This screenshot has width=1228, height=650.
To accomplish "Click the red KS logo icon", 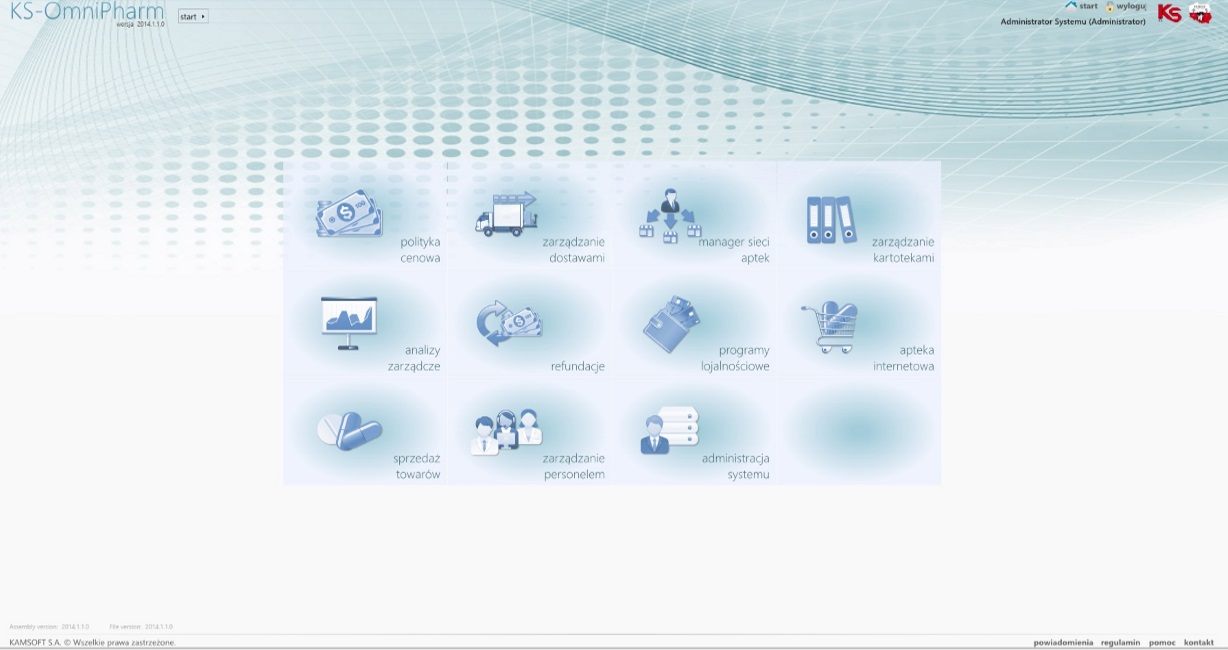I will [x=1169, y=13].
